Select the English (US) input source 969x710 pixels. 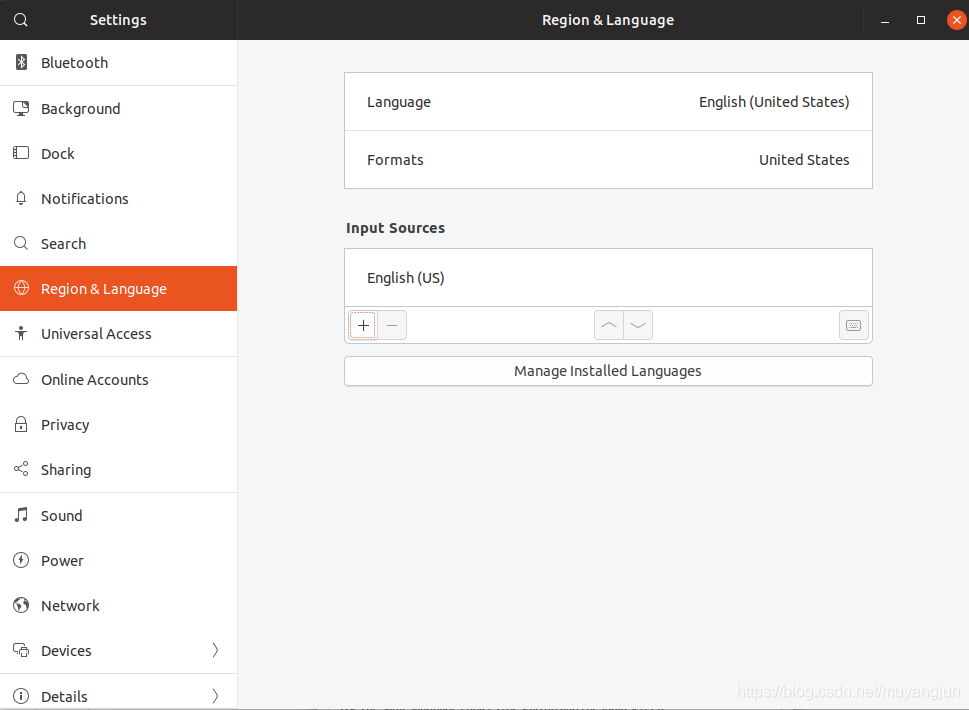608,278
